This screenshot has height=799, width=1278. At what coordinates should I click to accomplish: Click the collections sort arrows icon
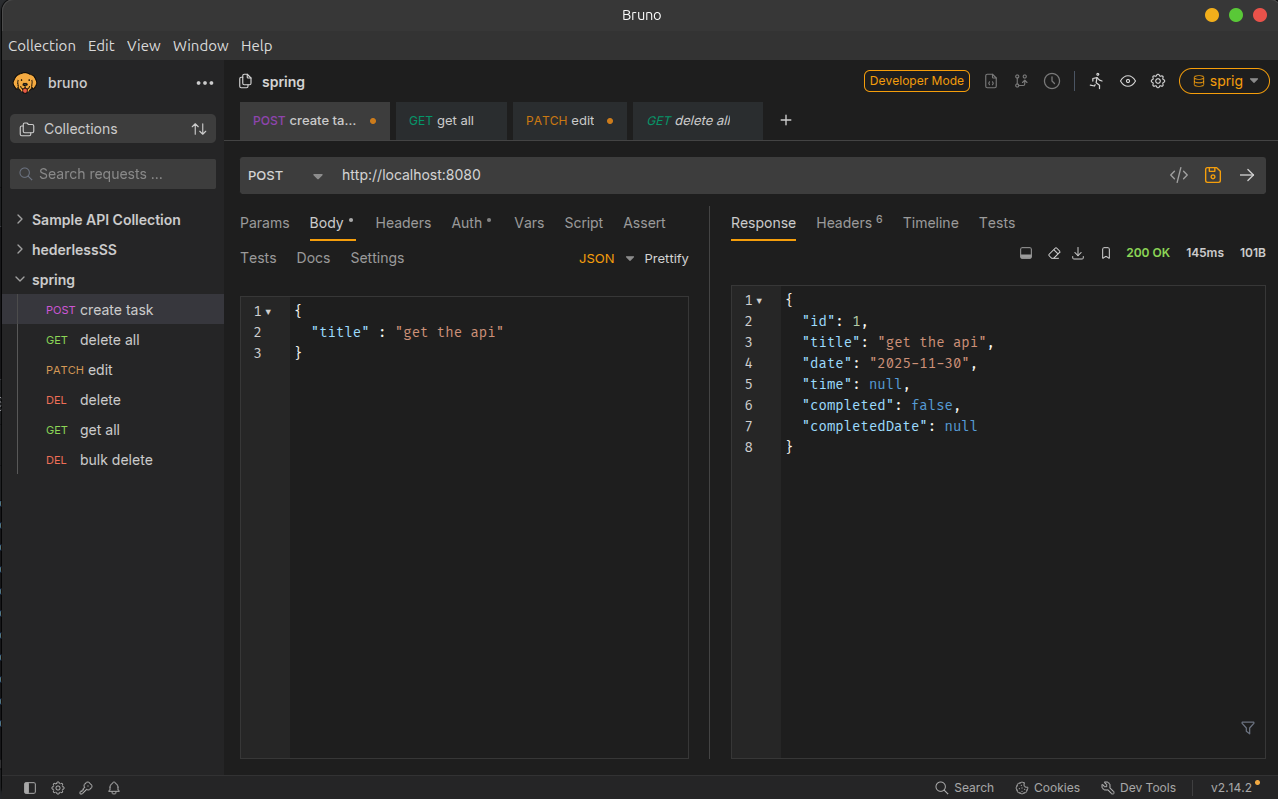pyautogui.click(x=199, y=129)
